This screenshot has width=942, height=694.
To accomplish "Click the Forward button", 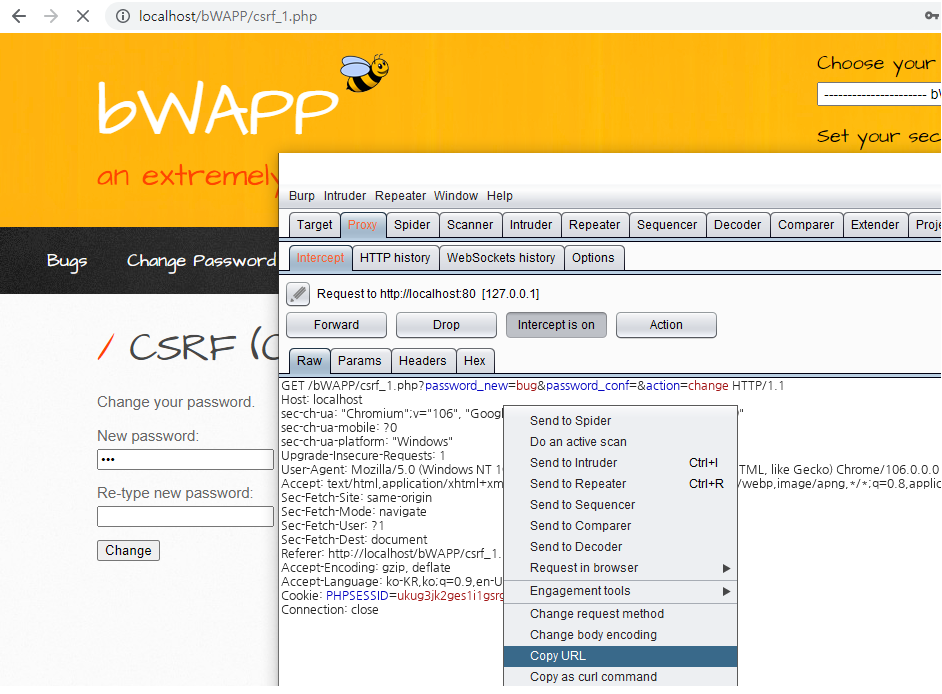I will [x=336, y=325].
